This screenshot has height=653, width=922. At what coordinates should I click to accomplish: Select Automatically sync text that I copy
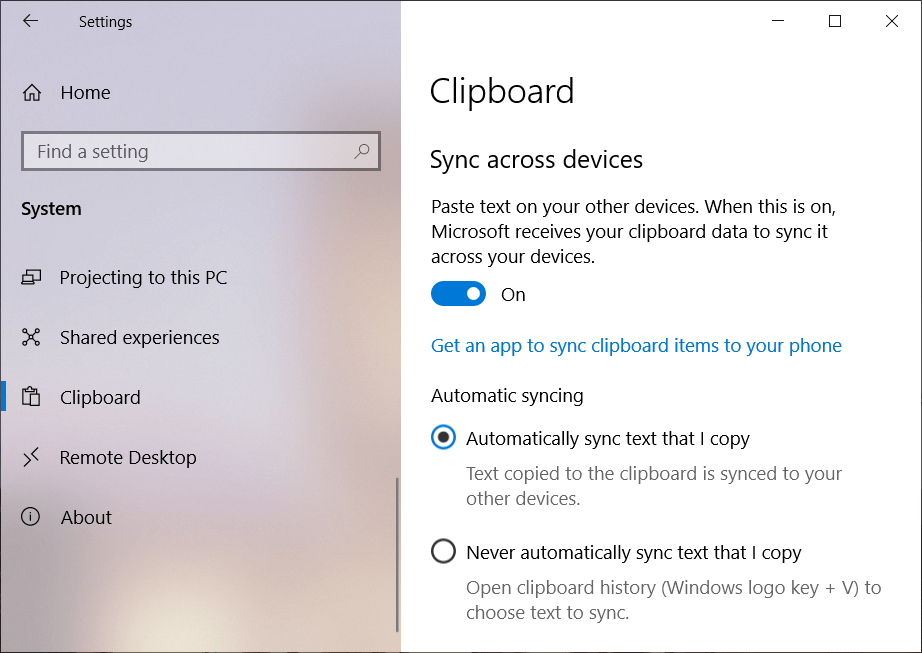click(443, 438)
